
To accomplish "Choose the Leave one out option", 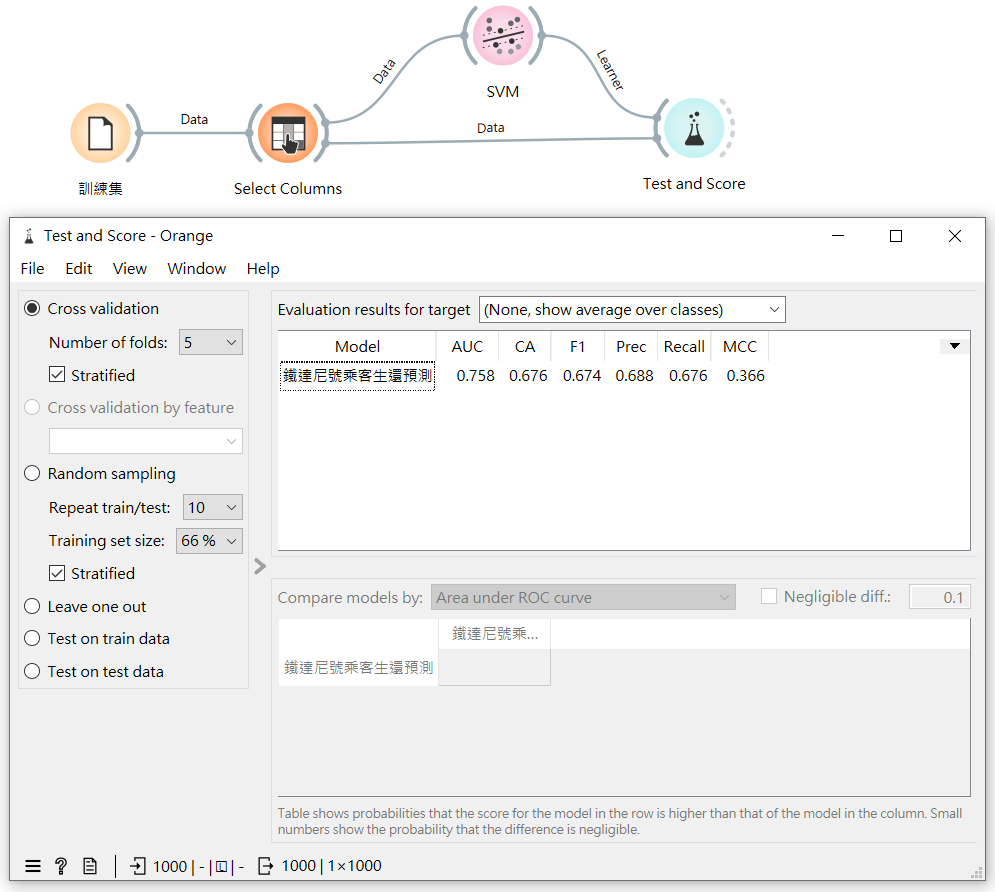I will pos(33,607).
